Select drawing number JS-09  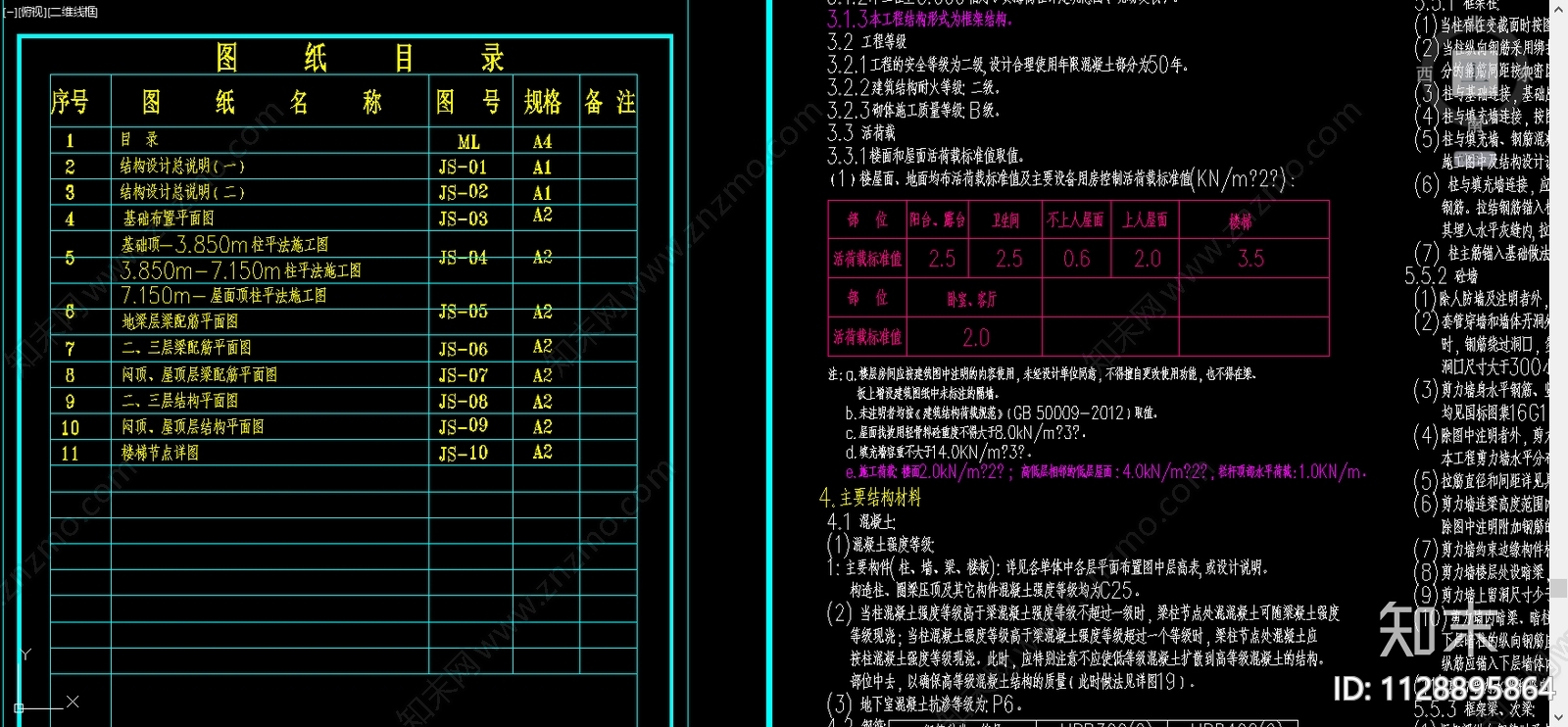click(463, 426)
